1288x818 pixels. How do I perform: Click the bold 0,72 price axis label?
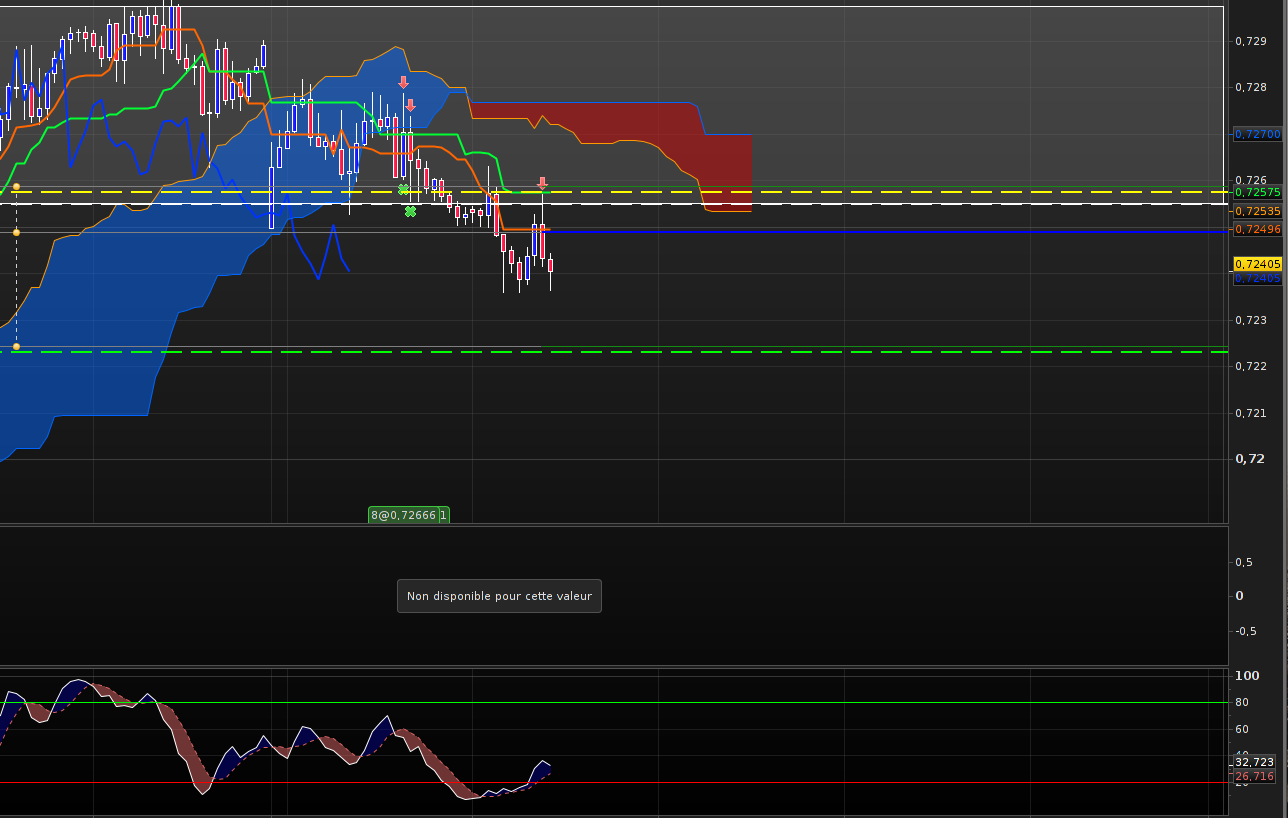point(1250,459)
